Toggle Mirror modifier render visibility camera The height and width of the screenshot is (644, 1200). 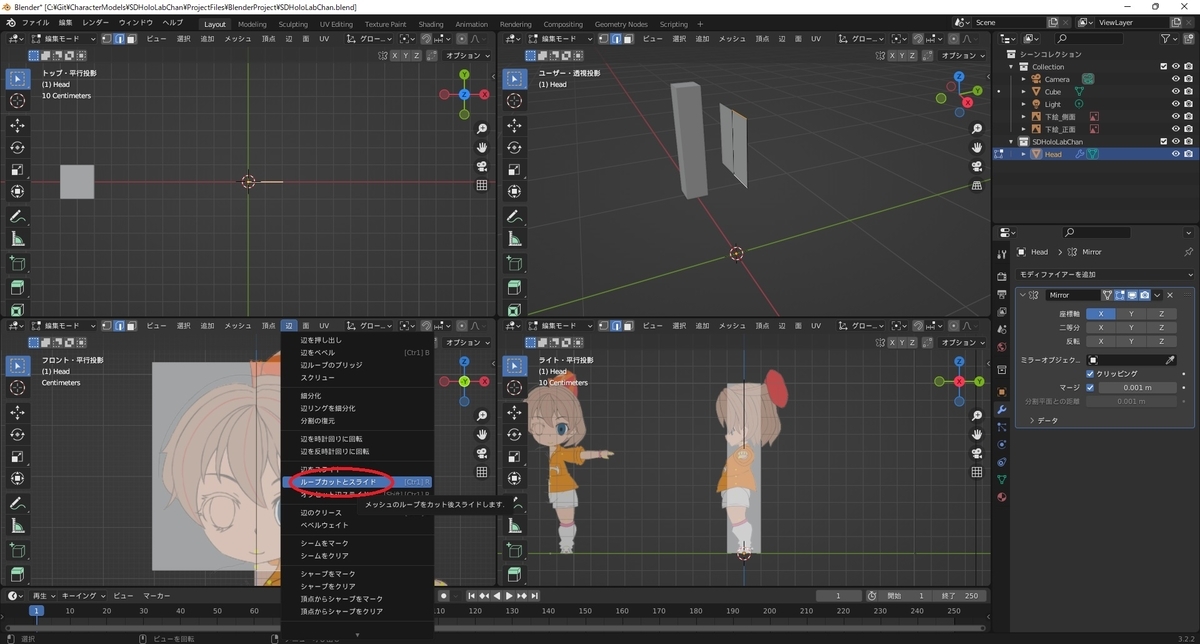(1144, 295)
